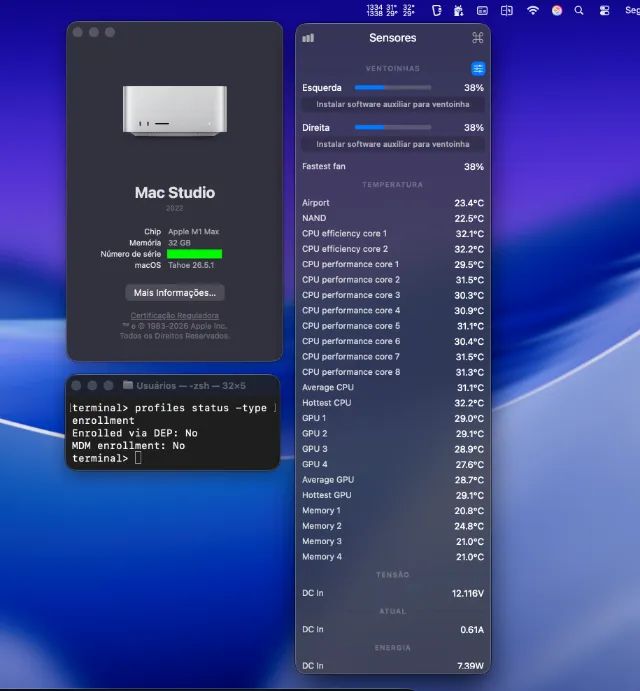Click the DC In 12.116V voltage row

[x=393, y=593]
